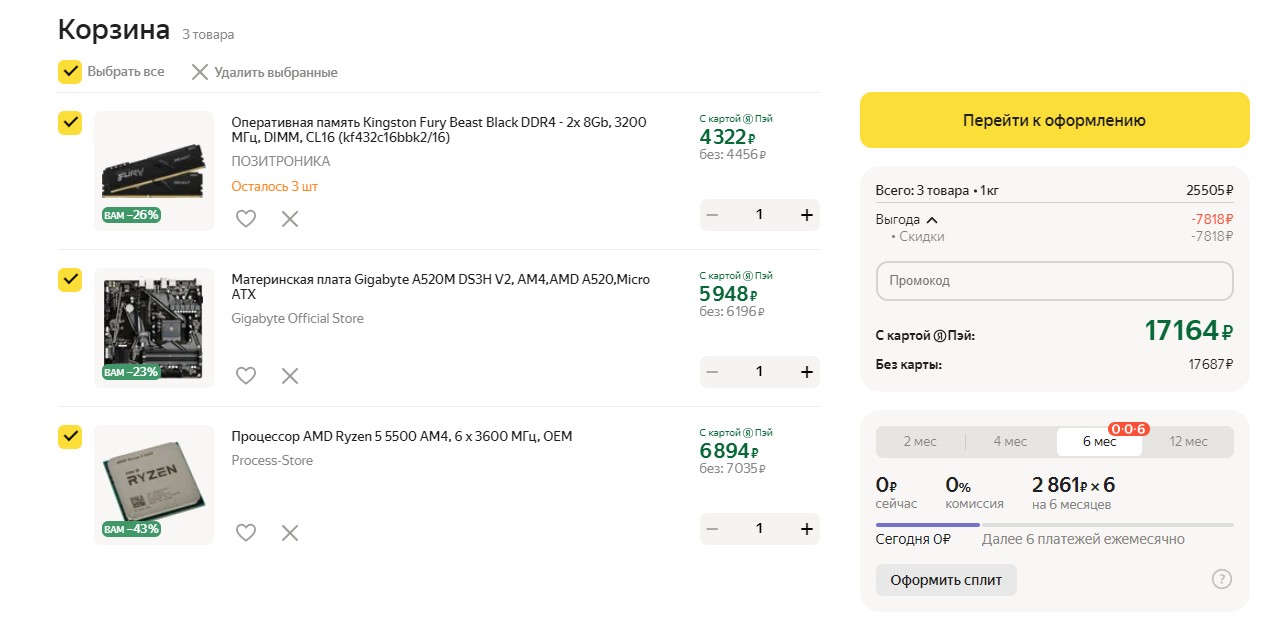Add Gigabyte A520M motherboard to favorites

[x=246, y=375]
